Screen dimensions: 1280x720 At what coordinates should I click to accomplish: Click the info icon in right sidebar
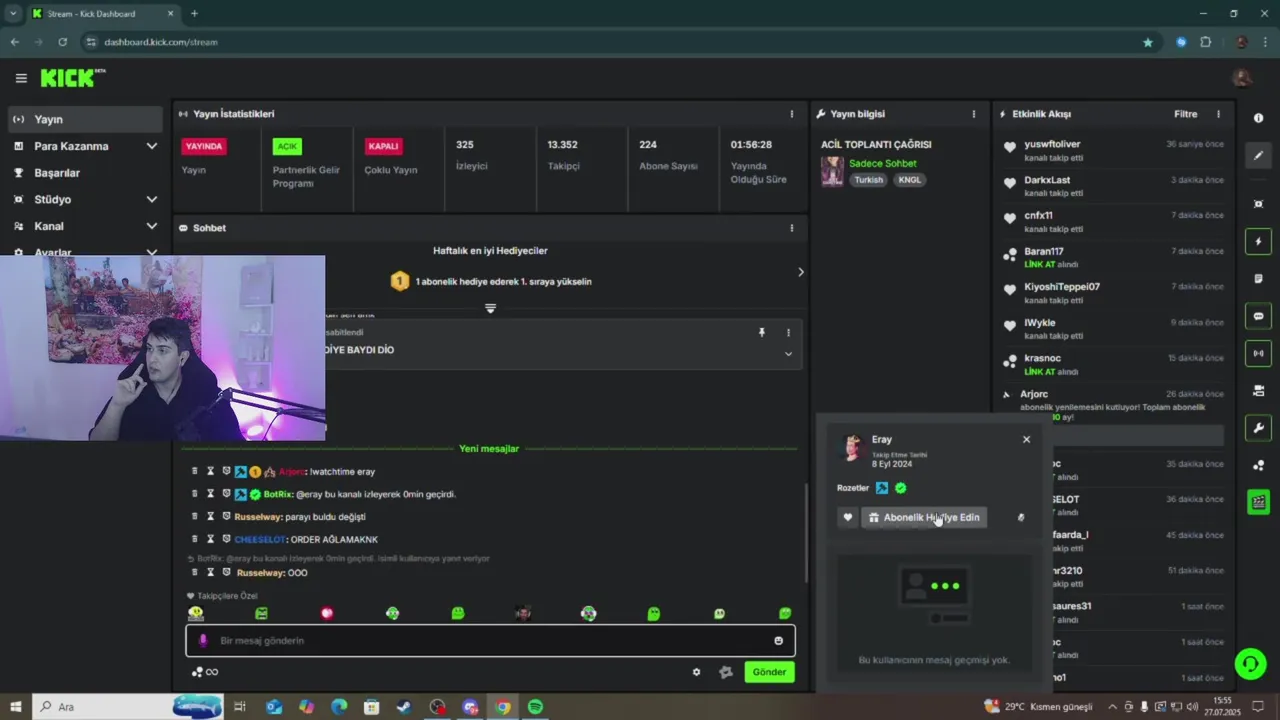click(1258, 118)
